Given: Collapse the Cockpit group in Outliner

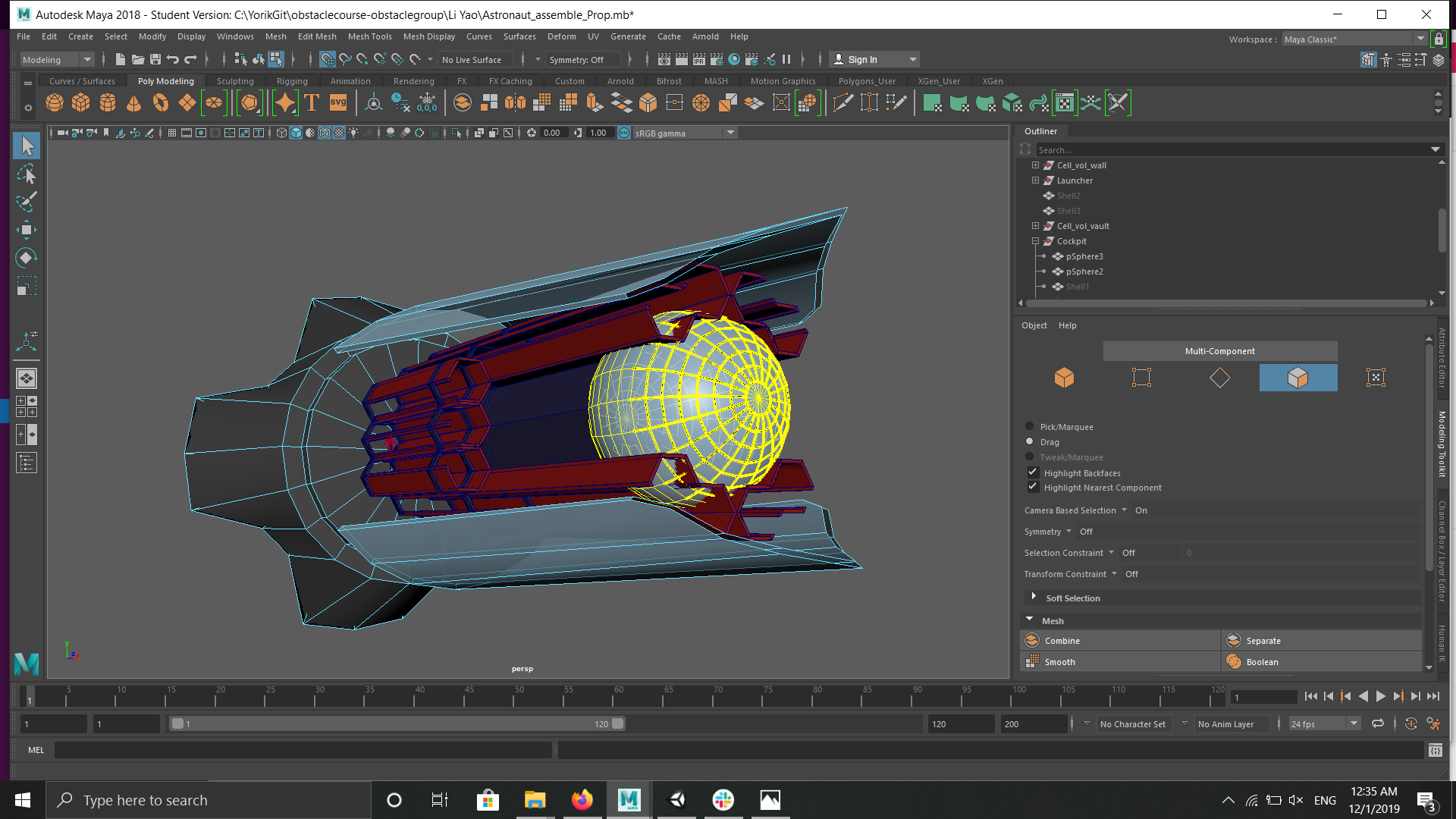Looking at the screenshot, I should pyautogui.click(x=1035, y=241).
